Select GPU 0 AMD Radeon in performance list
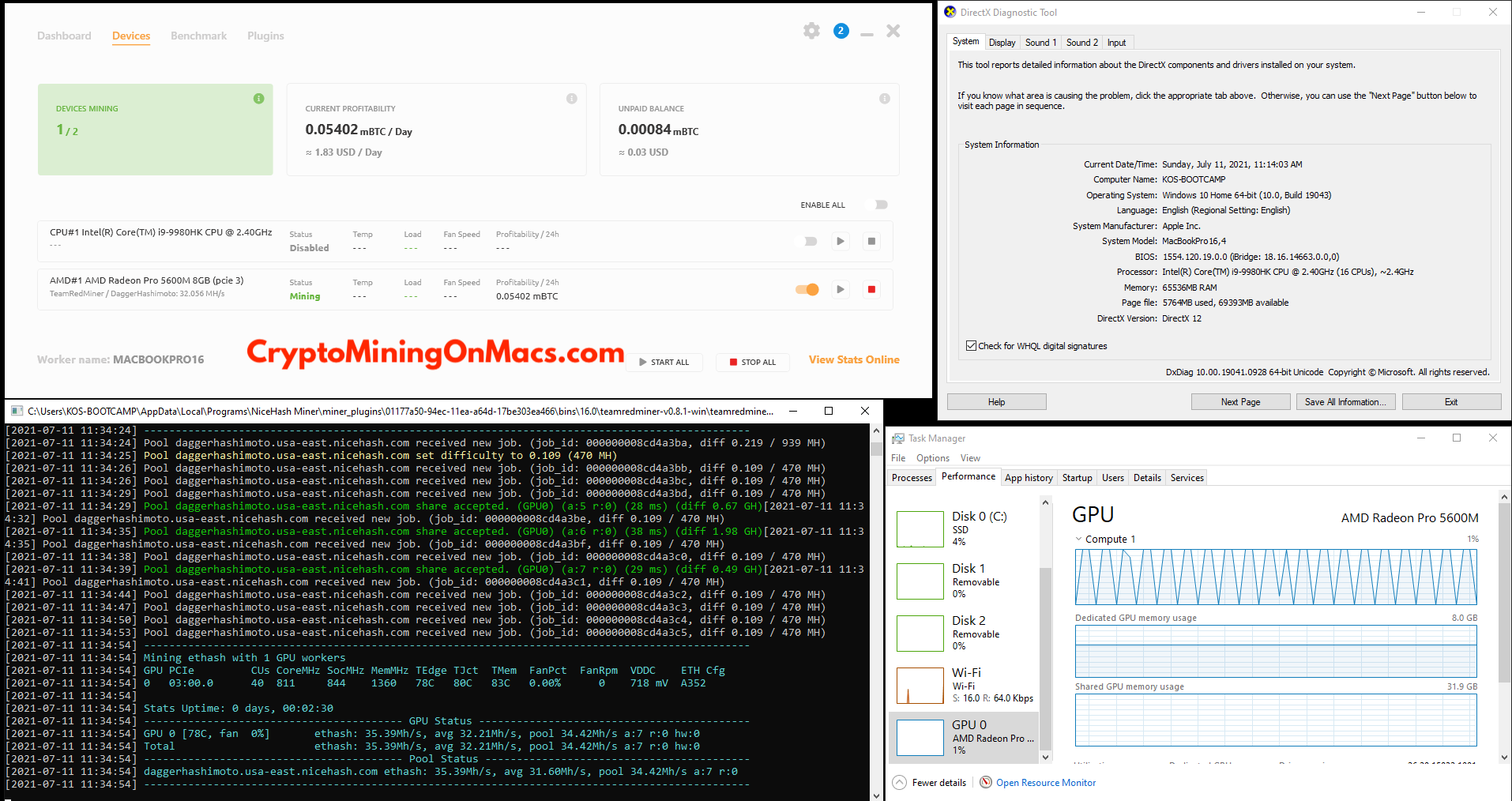This screenshot has width=1512, height=801. pos(964,738)
